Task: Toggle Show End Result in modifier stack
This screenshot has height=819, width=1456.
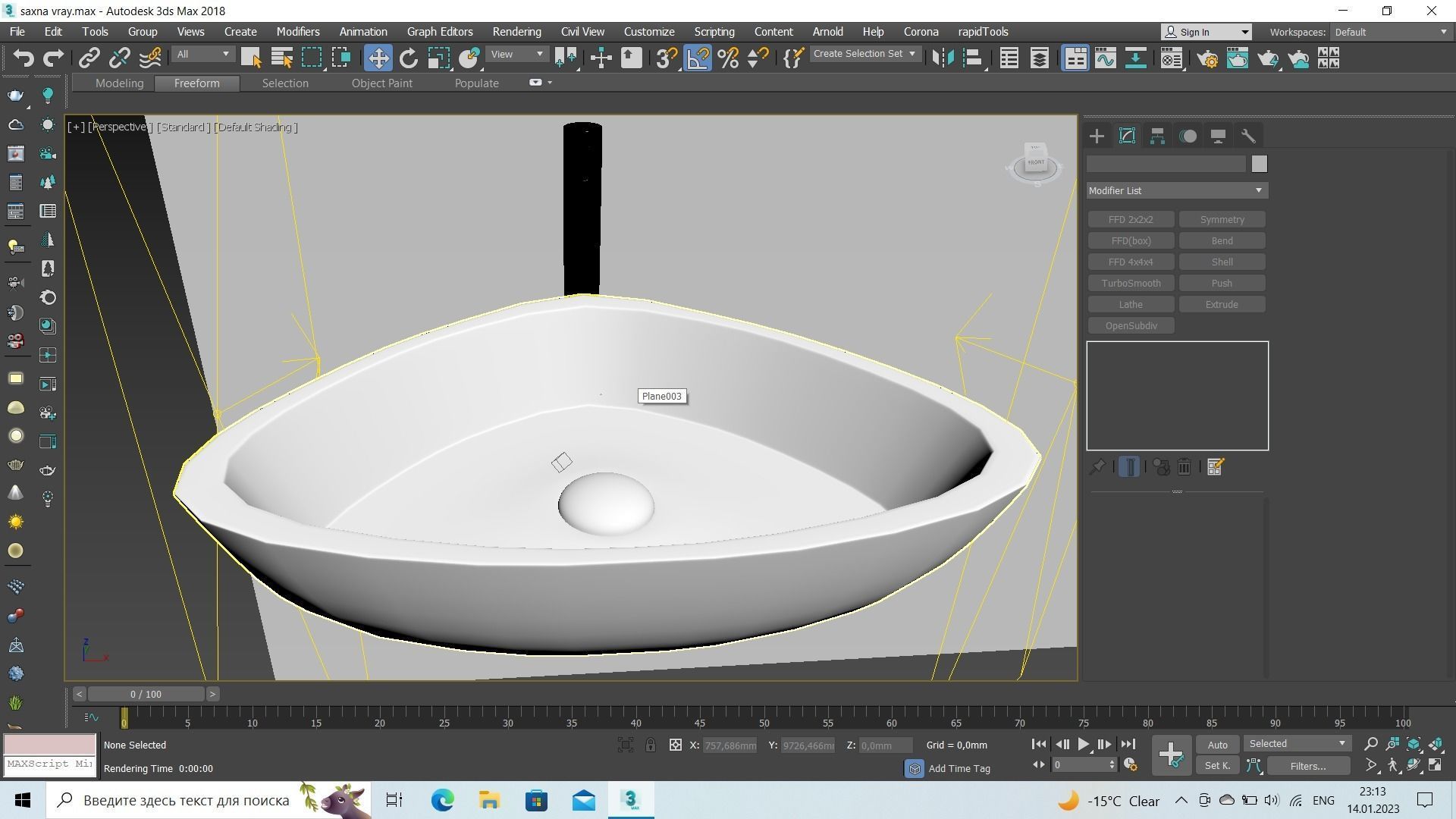Action: (x=1129, y=467)
